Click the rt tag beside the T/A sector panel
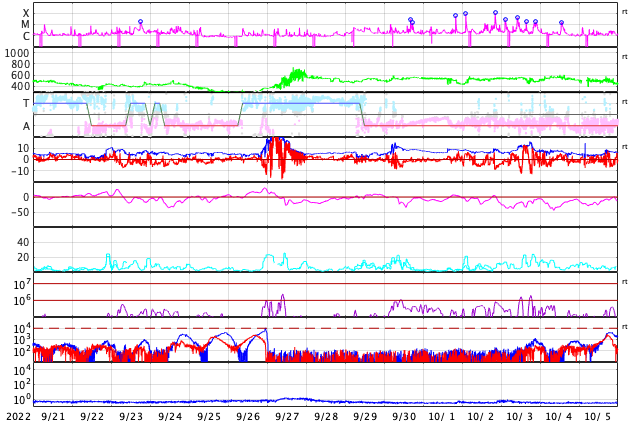 pyautogui.click(x=624, y=102)
